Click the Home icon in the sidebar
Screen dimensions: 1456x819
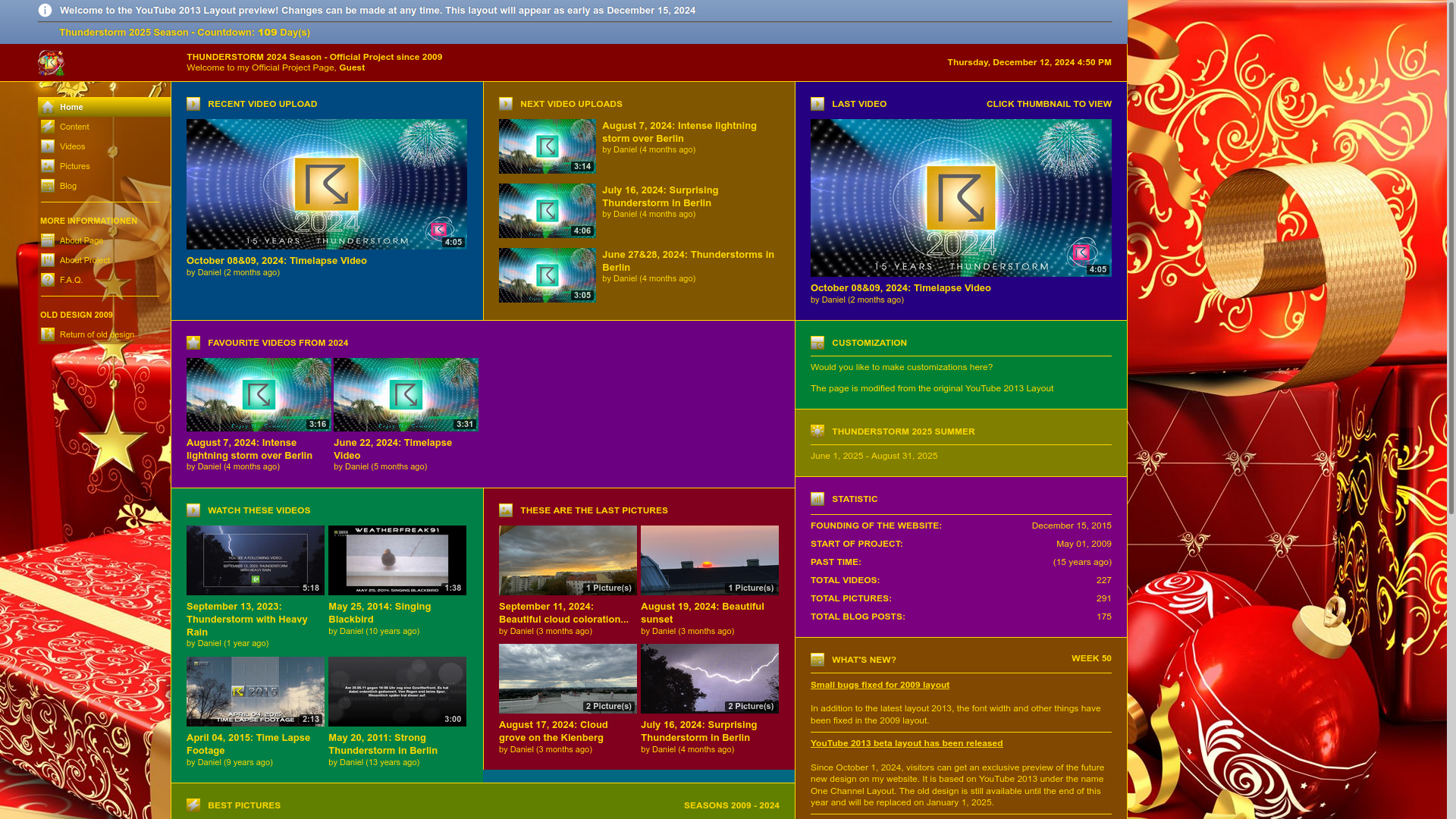pyautogui.click(x=48, y=107)
